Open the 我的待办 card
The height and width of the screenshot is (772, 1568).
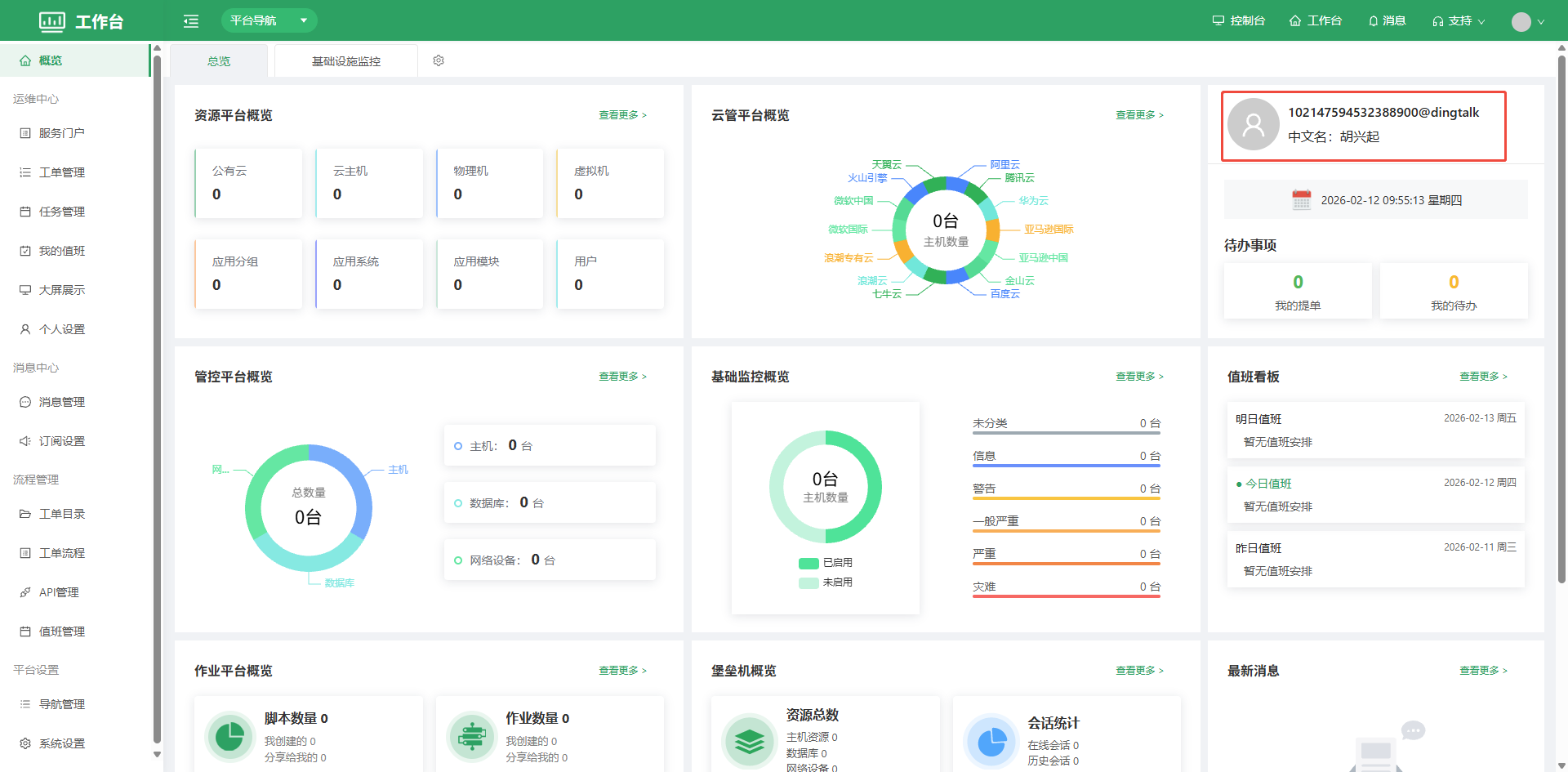(x=1453, y=291)
